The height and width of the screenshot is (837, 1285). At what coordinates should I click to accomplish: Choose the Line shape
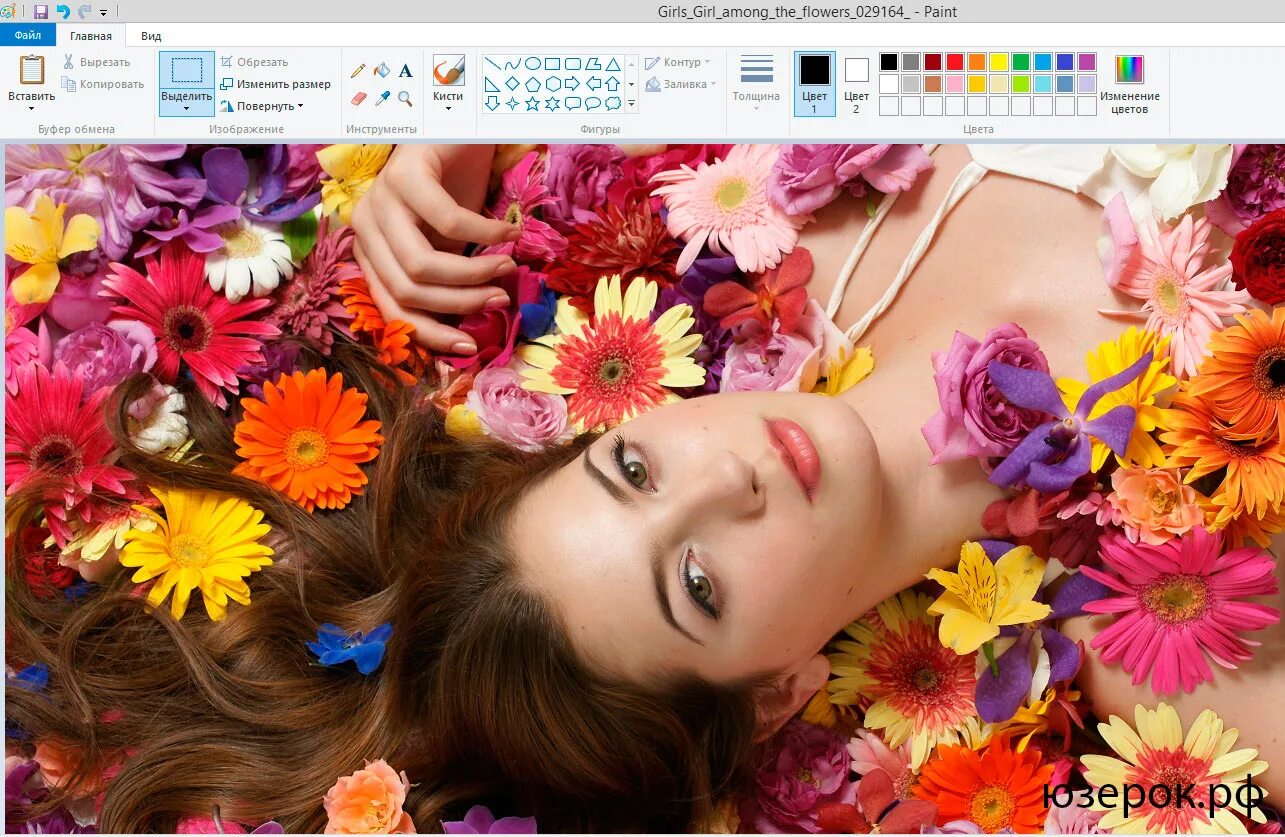[492, 64]
